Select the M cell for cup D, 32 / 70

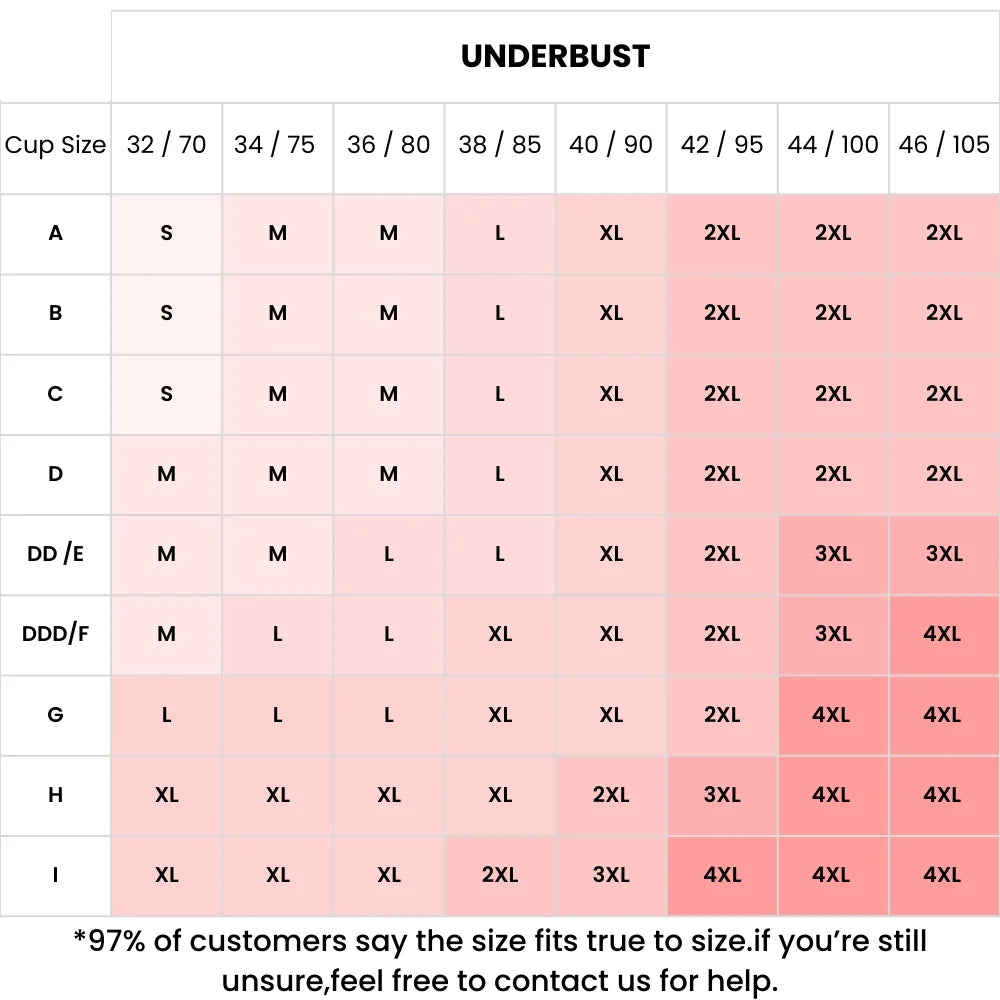click(166, 474)
